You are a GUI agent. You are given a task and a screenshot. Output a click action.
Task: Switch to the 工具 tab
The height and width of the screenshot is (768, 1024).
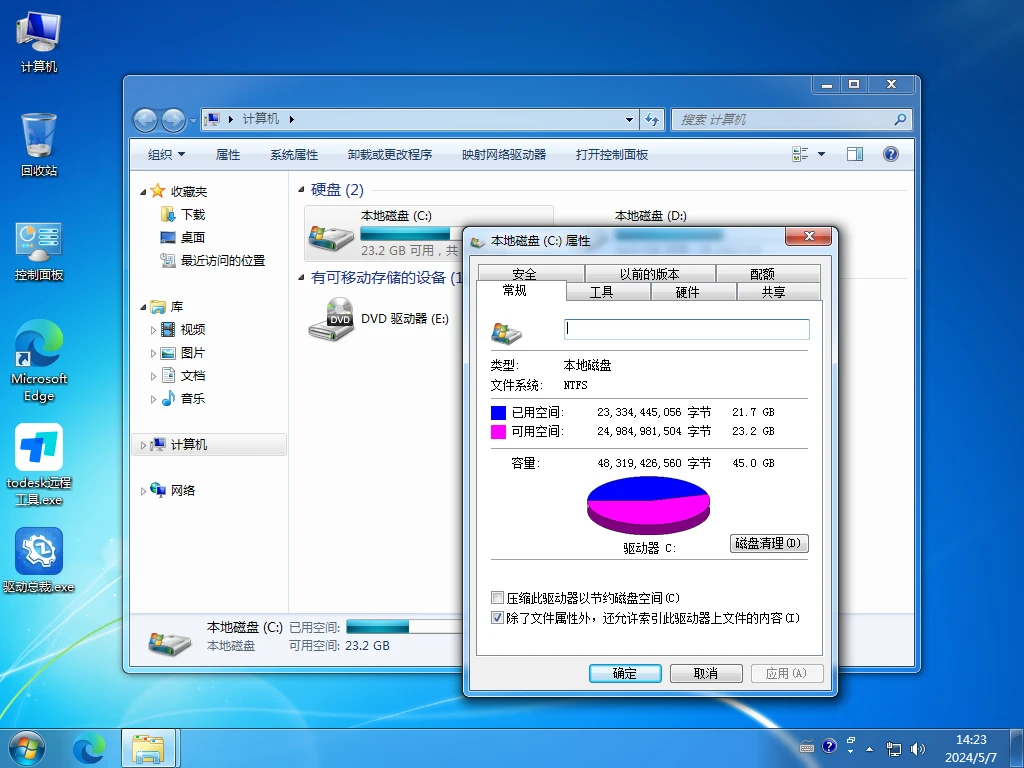coord(601,292)
